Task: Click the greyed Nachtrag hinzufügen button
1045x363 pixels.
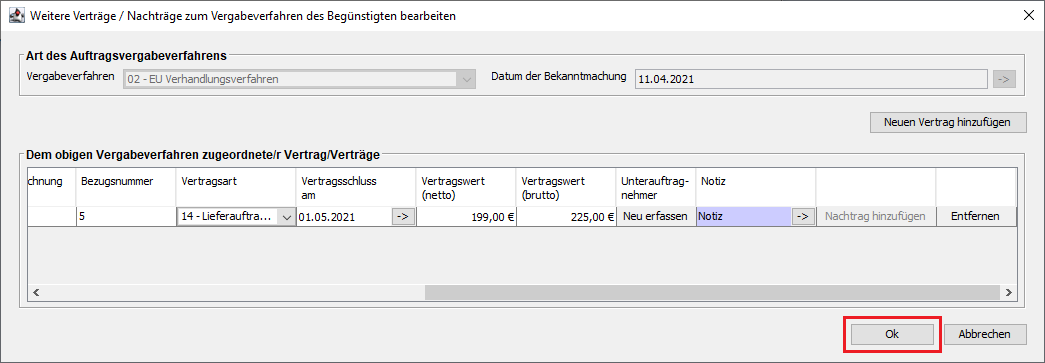Action: [x=876, y=216]
